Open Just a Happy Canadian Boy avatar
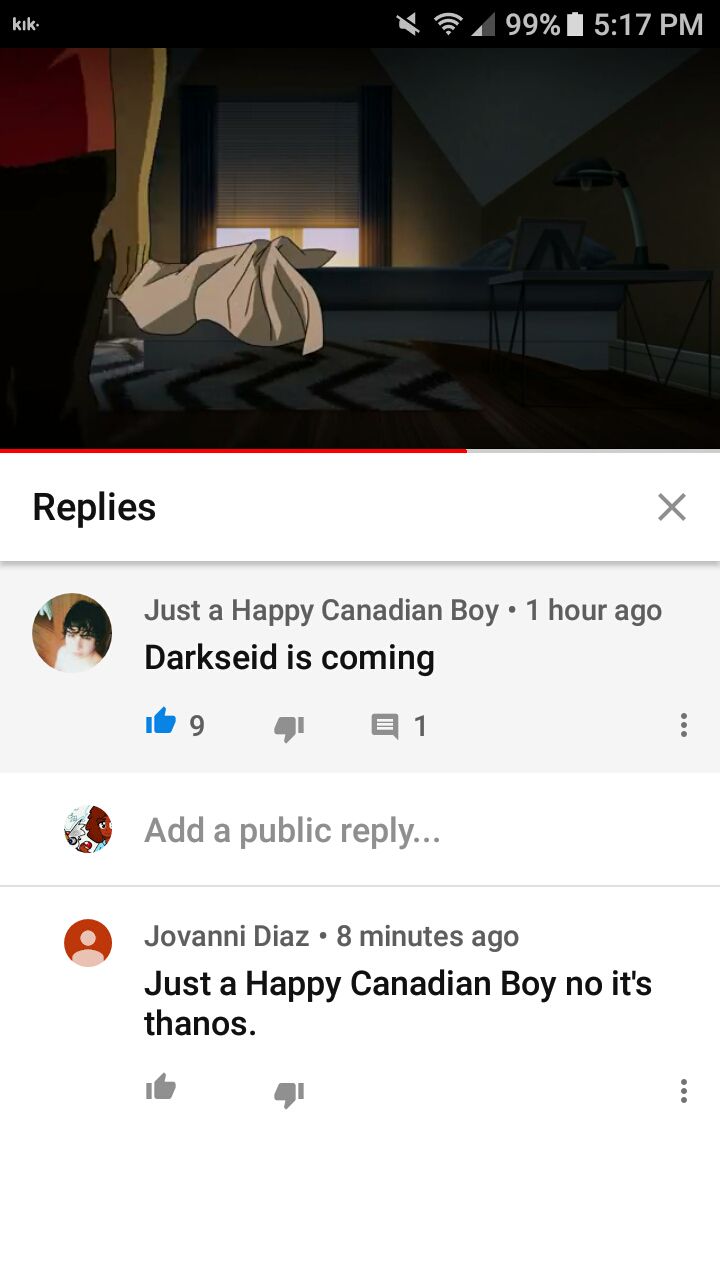The width and height of the screenshot is (720, 1280). [72, 633]
